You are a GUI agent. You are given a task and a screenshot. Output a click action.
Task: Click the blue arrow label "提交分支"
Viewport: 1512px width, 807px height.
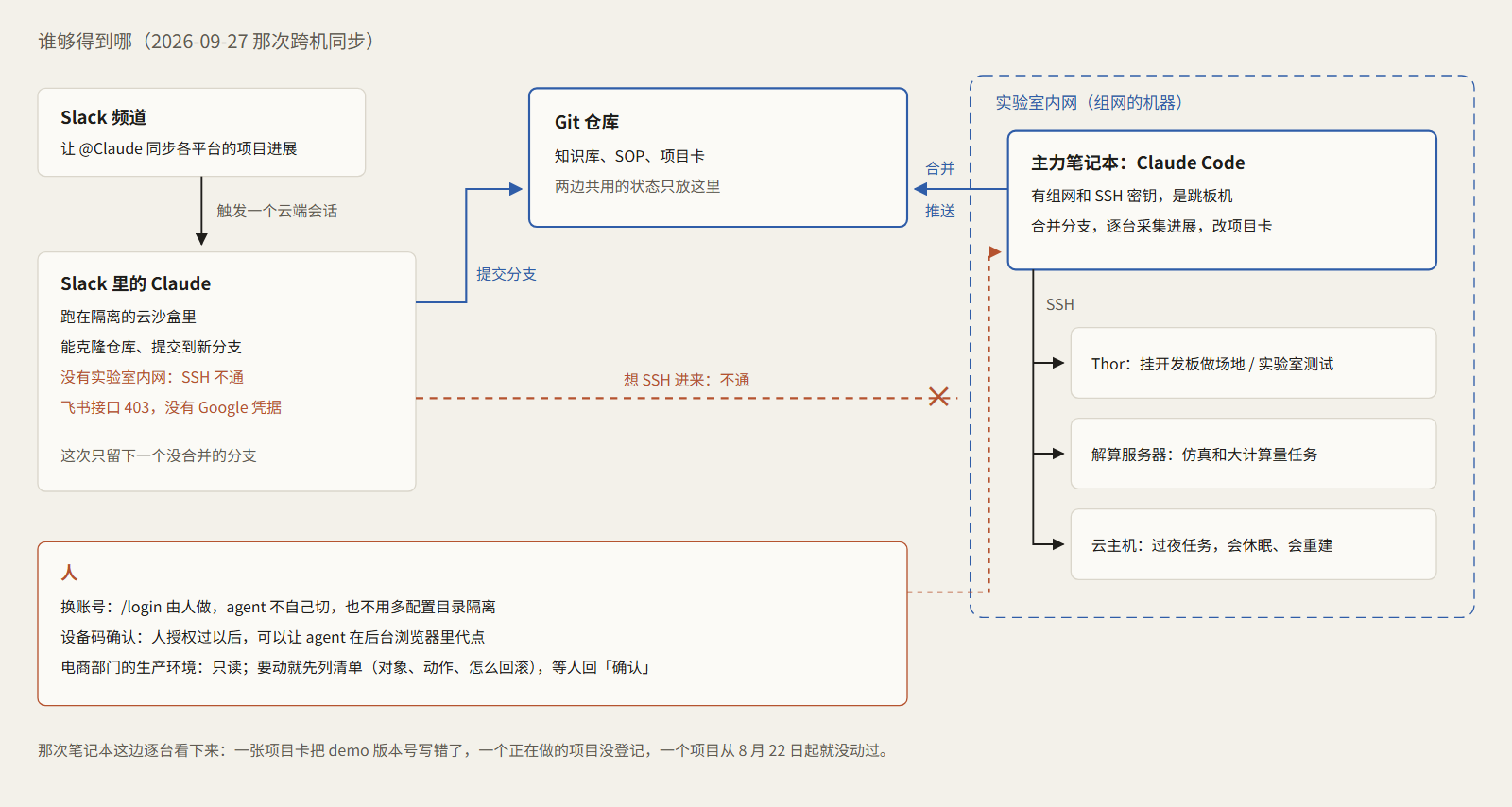[x=507, y=274]
